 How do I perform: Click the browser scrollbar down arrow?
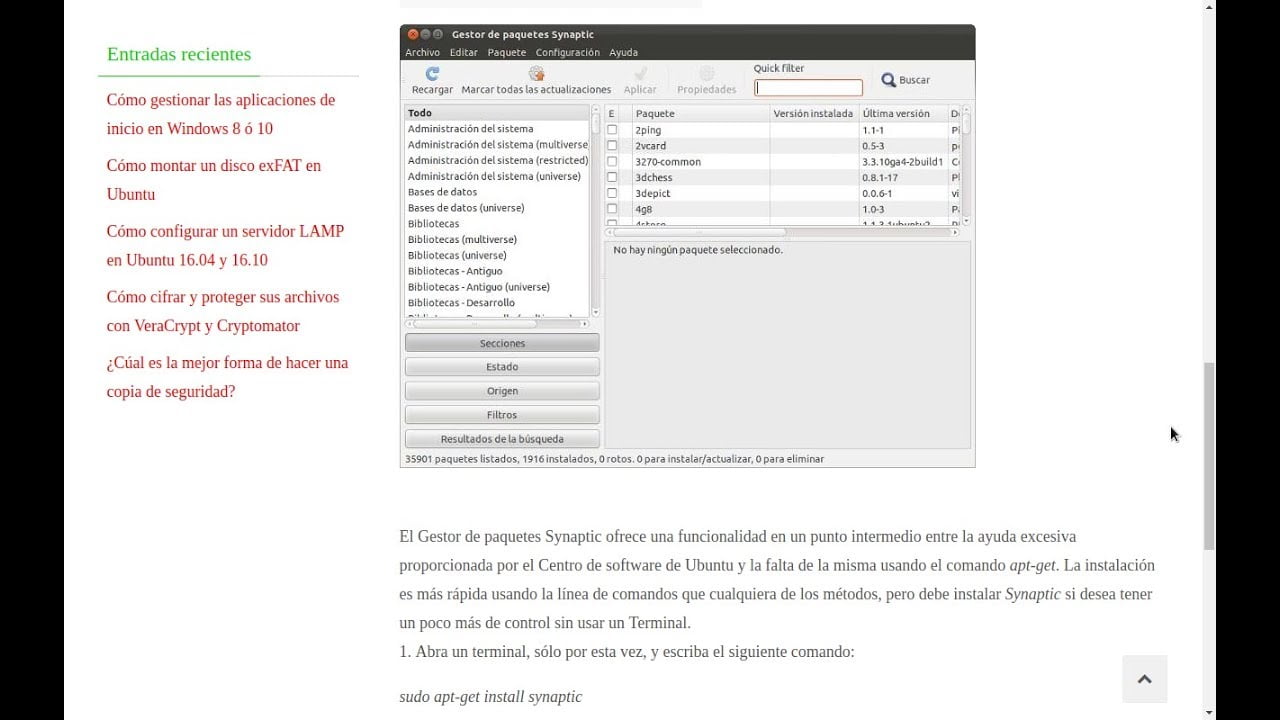tap(1208, 713)
